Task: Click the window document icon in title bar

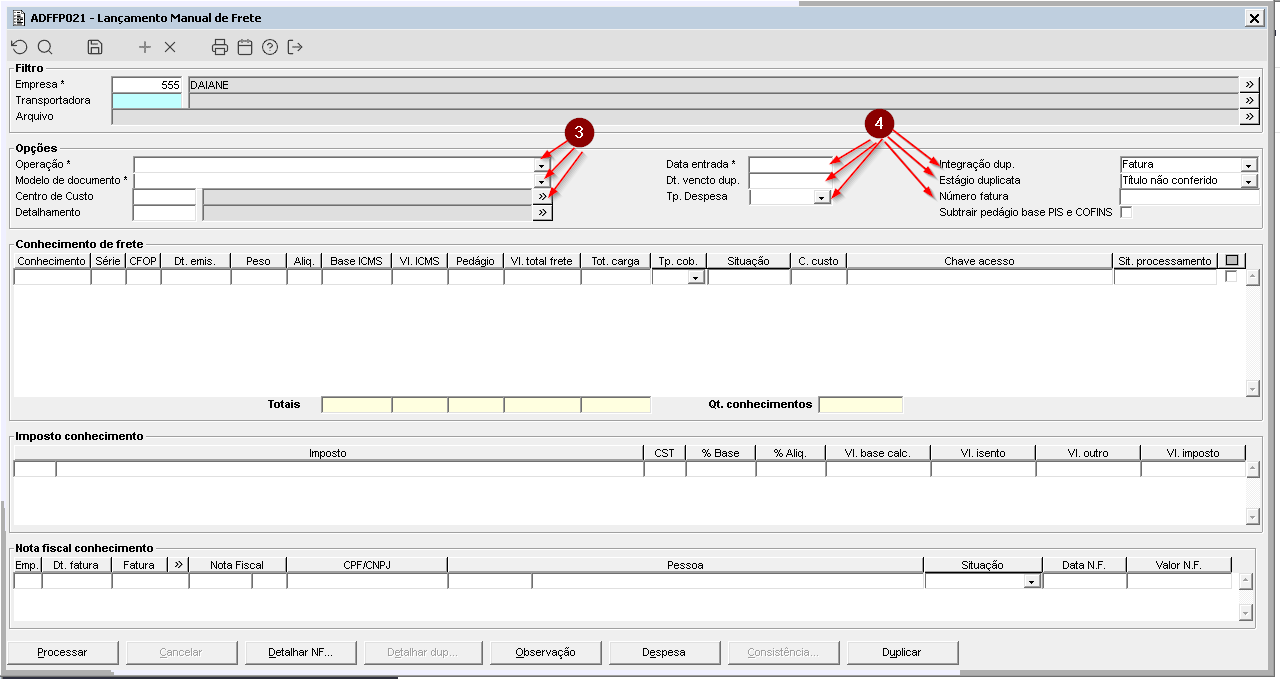Action: 18,17
